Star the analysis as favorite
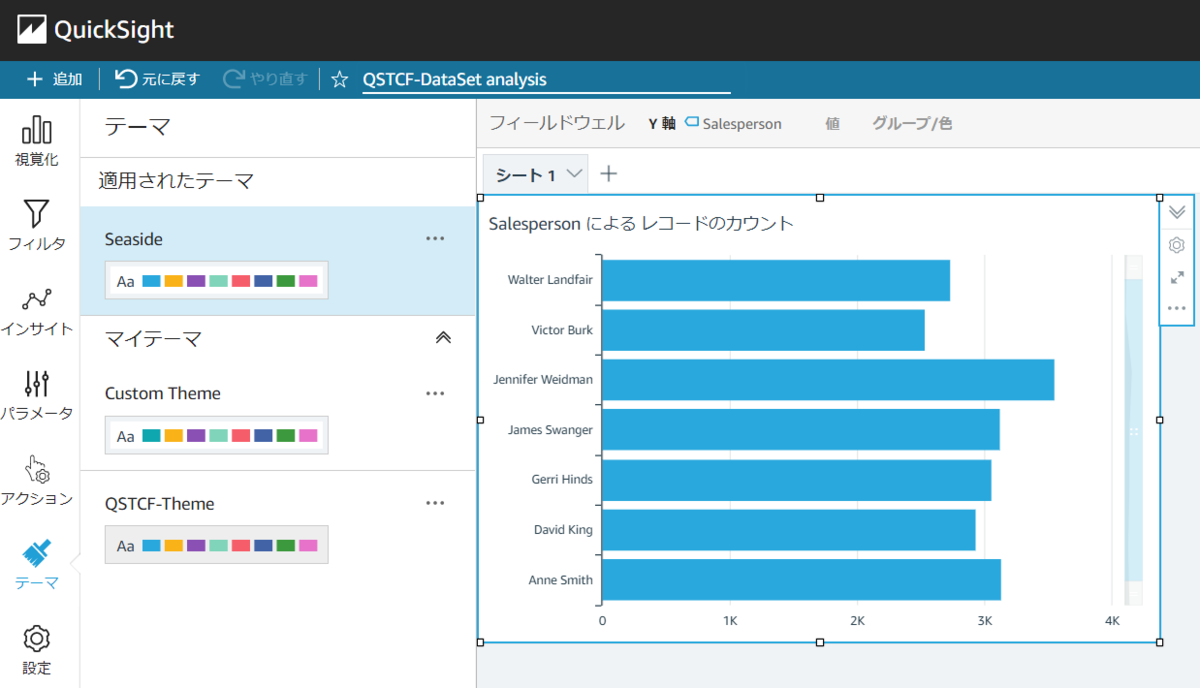This screenshot has height=688, width=1200. (340, 80)
